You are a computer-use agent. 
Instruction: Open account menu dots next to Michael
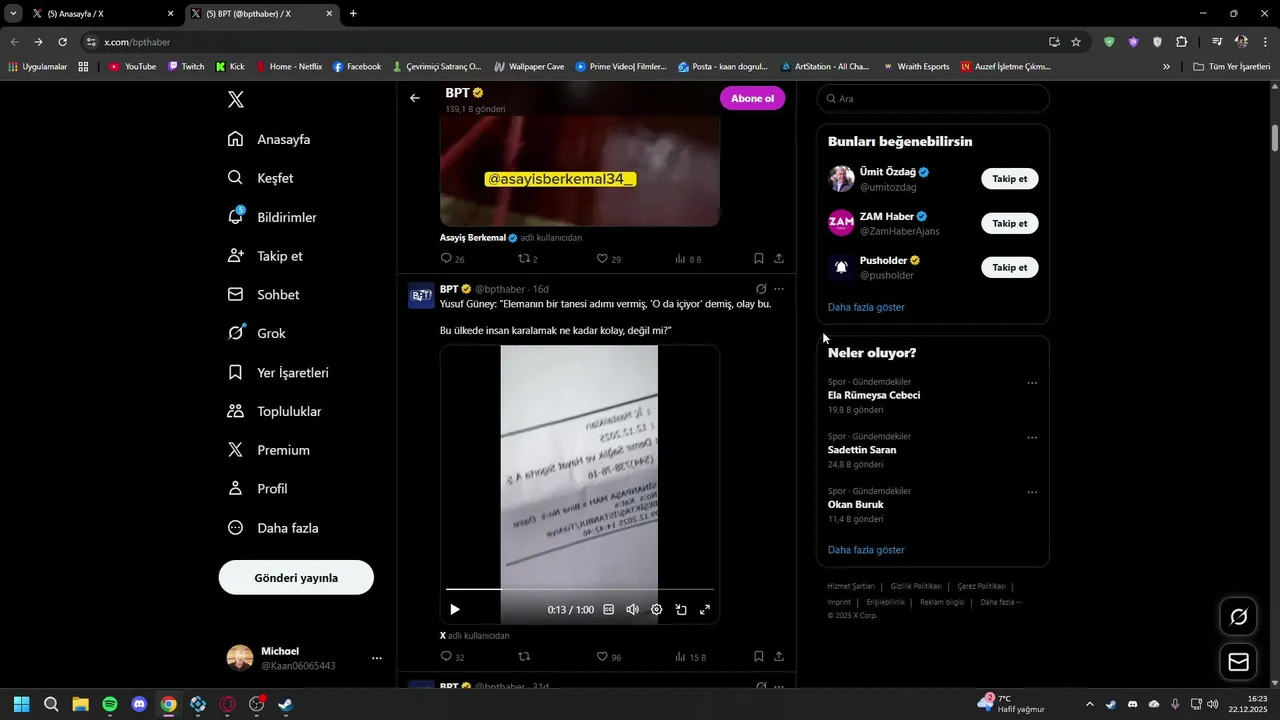pos(377,658)
